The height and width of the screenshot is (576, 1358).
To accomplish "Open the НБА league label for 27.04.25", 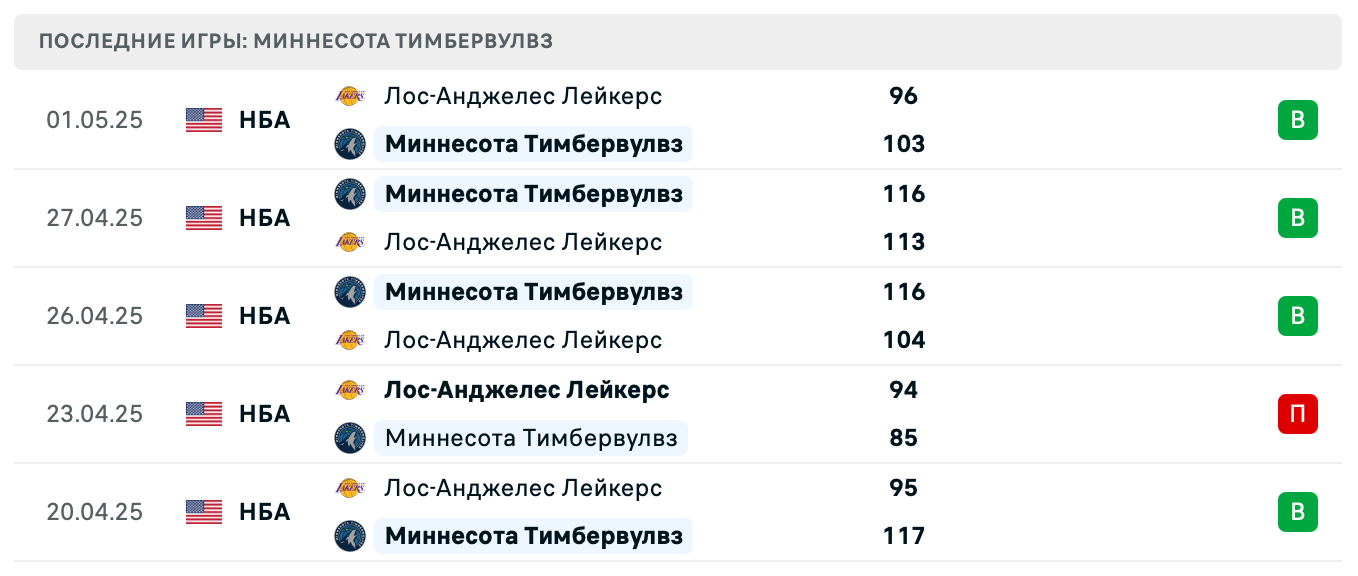I will [x=264, y=218].
